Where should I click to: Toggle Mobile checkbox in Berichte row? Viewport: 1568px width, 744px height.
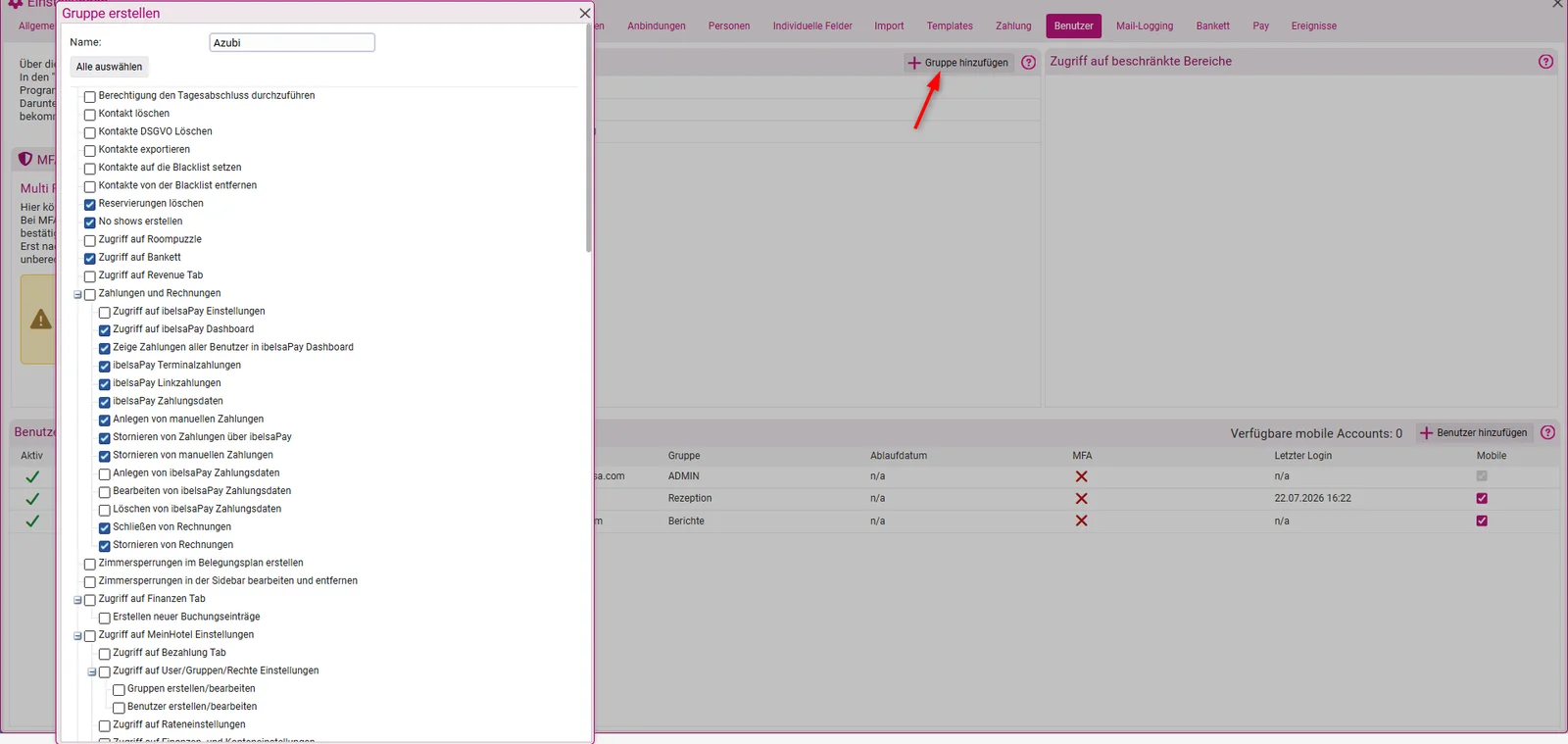click(1482, 521)
